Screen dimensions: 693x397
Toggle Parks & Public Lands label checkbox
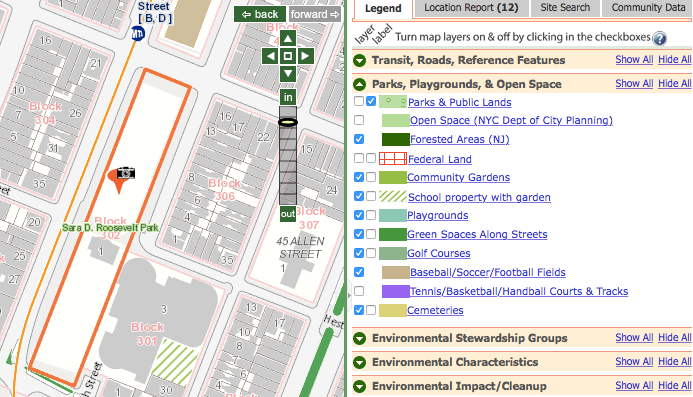(371, 101)
